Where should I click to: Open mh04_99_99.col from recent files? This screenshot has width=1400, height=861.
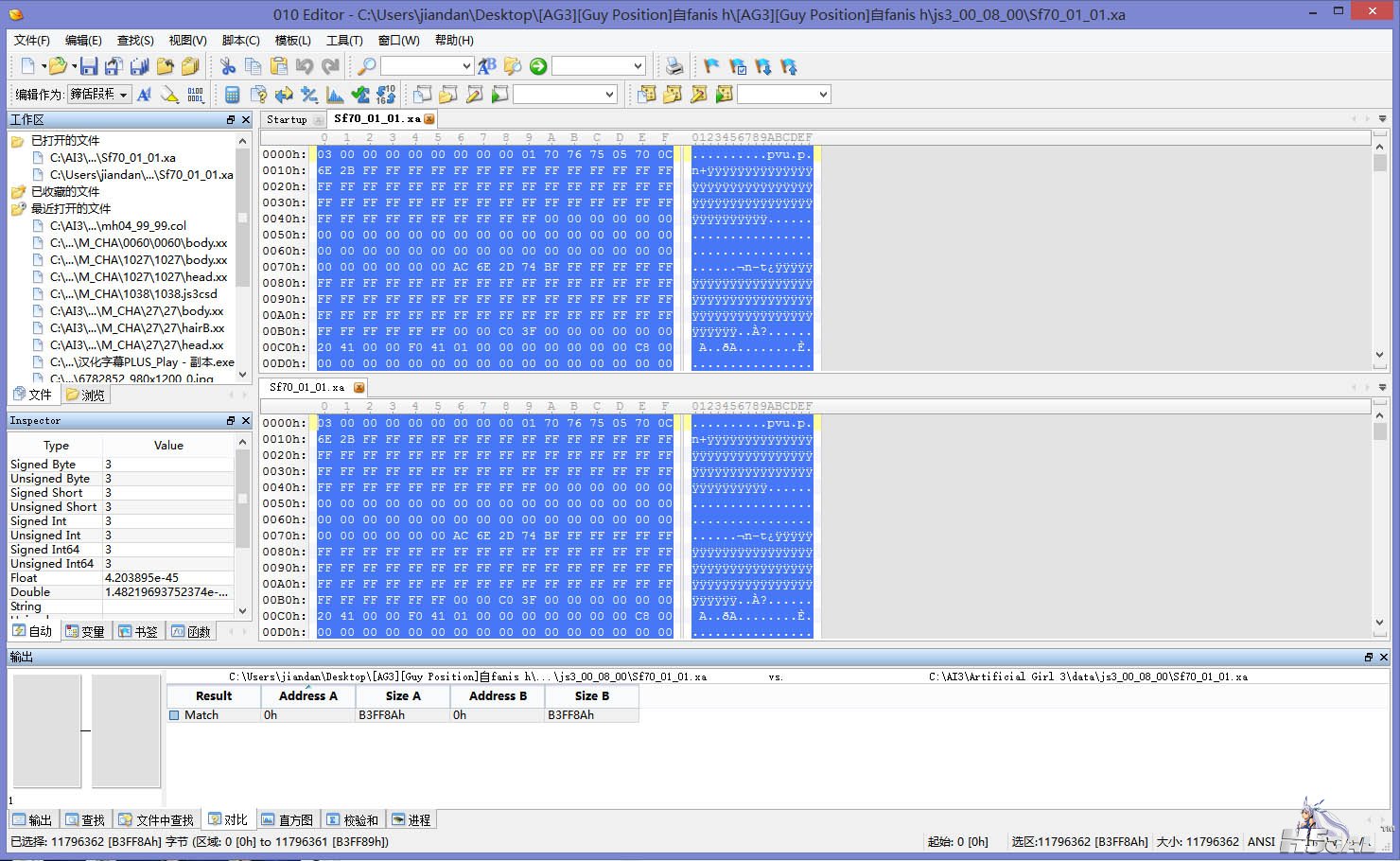(117, 226)
